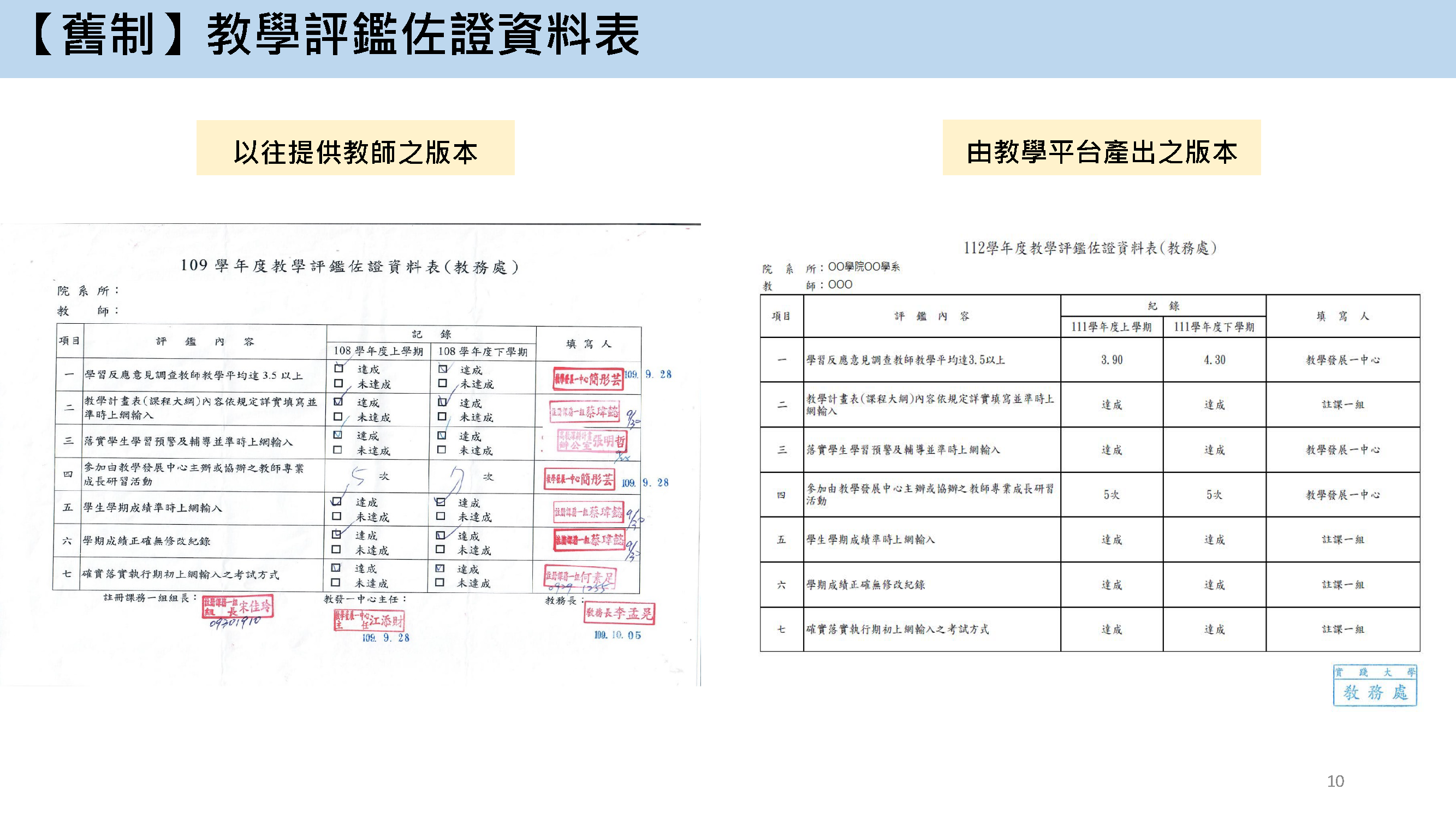Click 學生學期成績準時上網輸入 in the left scanned form
The width and height of the screenshot is (1456, 819).
click(153, 508)
